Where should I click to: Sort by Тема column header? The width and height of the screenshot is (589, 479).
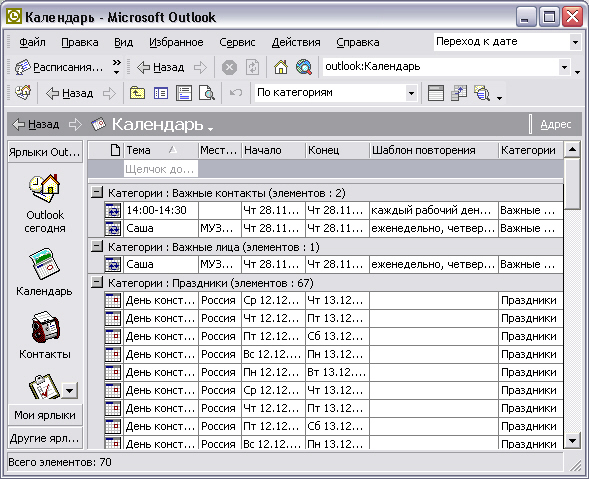tap(161, 150)
